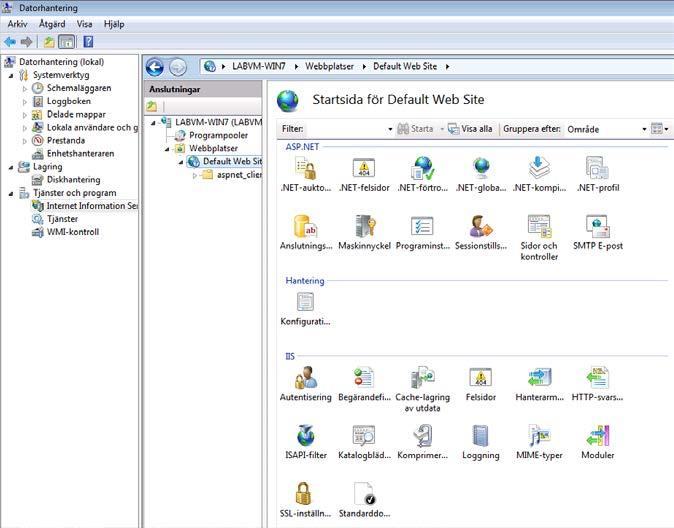Open the Loggning icon

[x=481, y=436]
